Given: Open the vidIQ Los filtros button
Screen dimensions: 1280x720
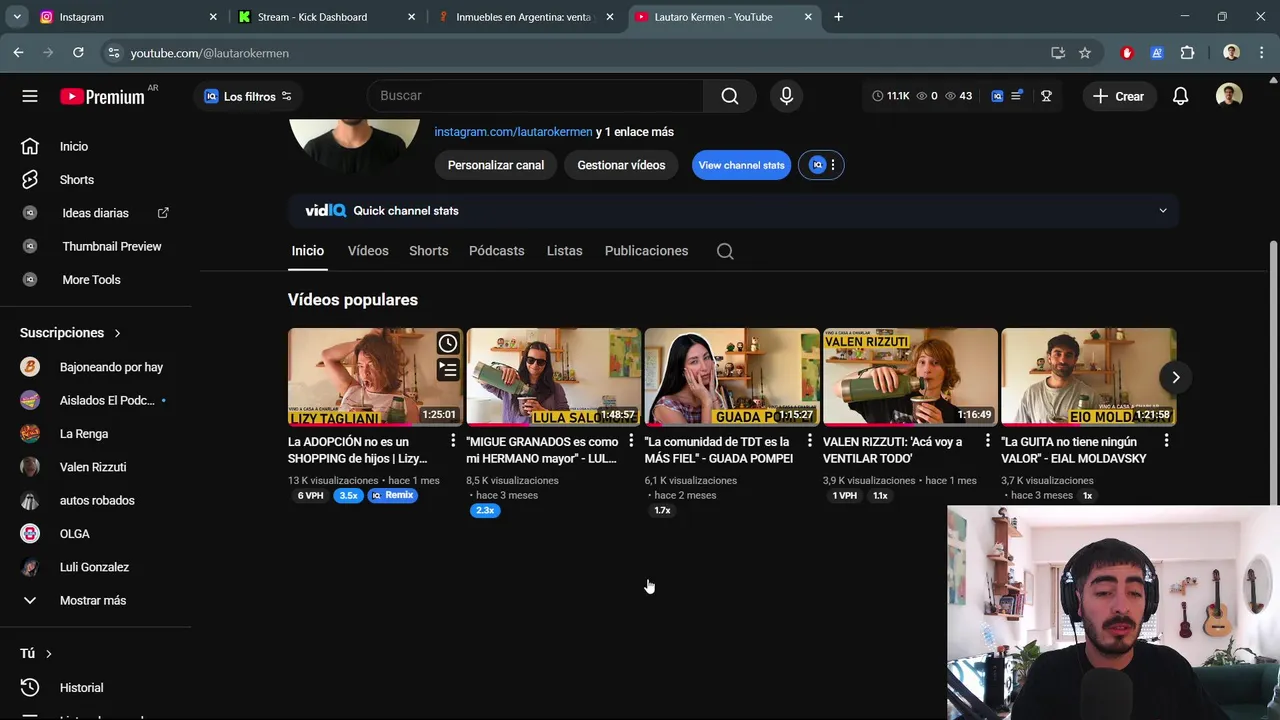Looking at the screenshot, I should click(x=248, y=96).
